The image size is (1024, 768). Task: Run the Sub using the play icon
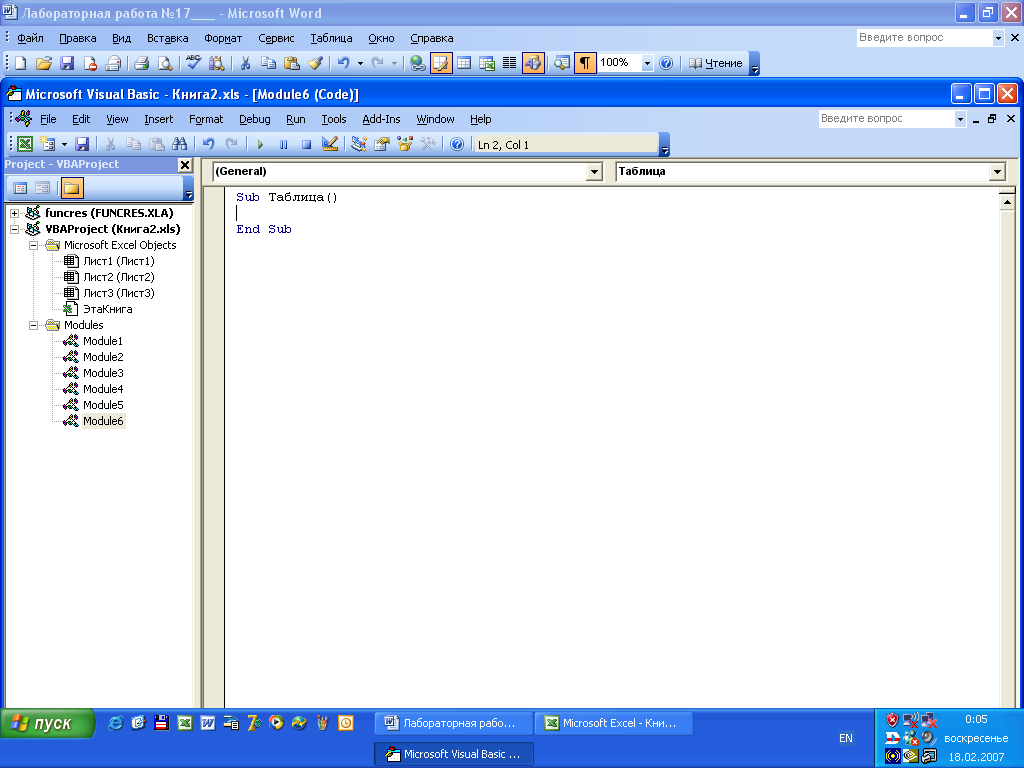[260, 144]
